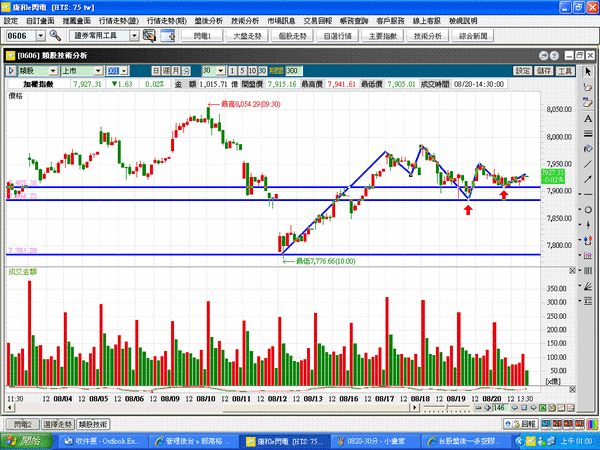Click the 大盤走勢 toolbar button
600x450 pixels.
(247, 36)
